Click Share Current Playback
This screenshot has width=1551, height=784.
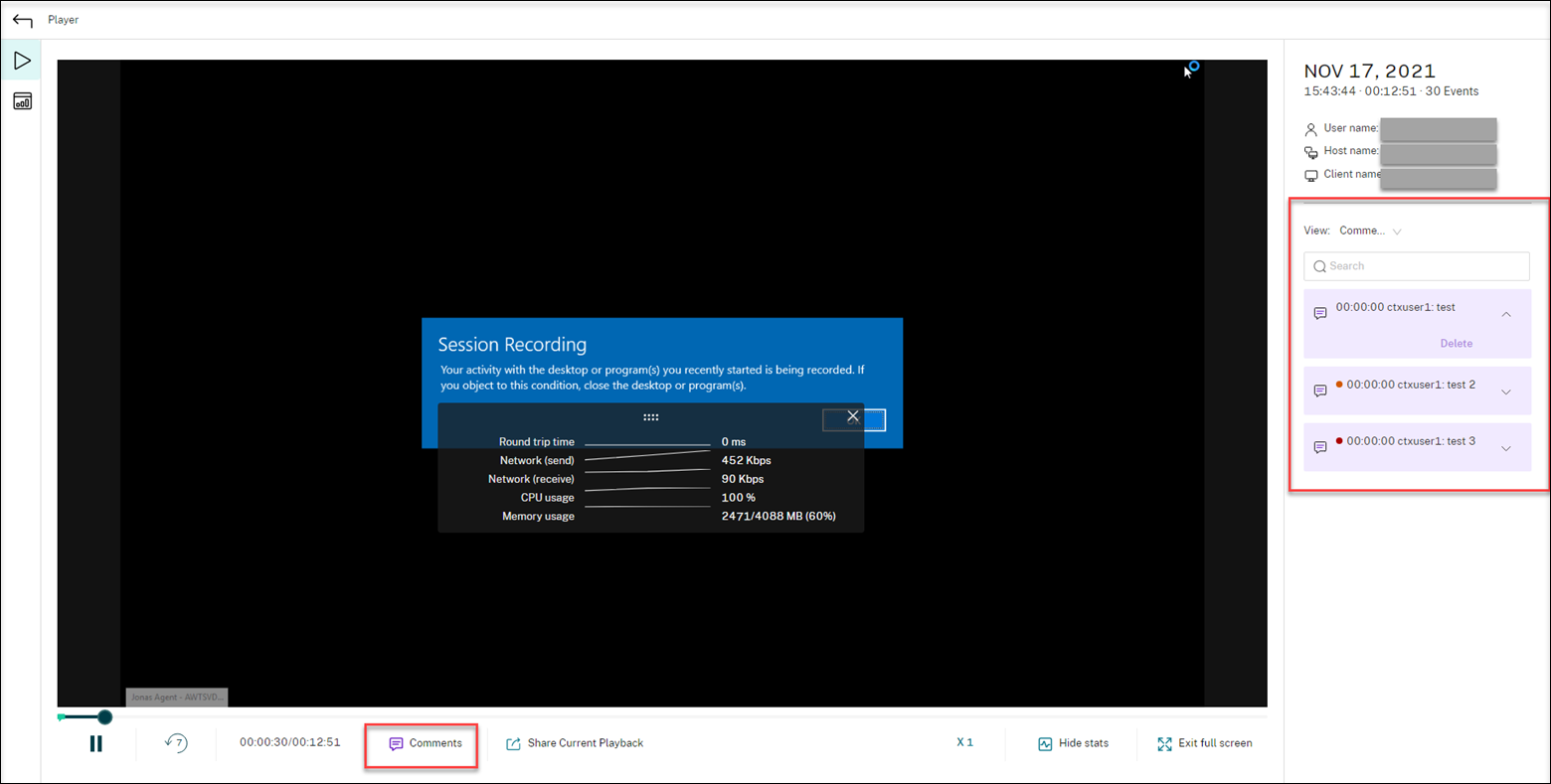click(575, 743)
